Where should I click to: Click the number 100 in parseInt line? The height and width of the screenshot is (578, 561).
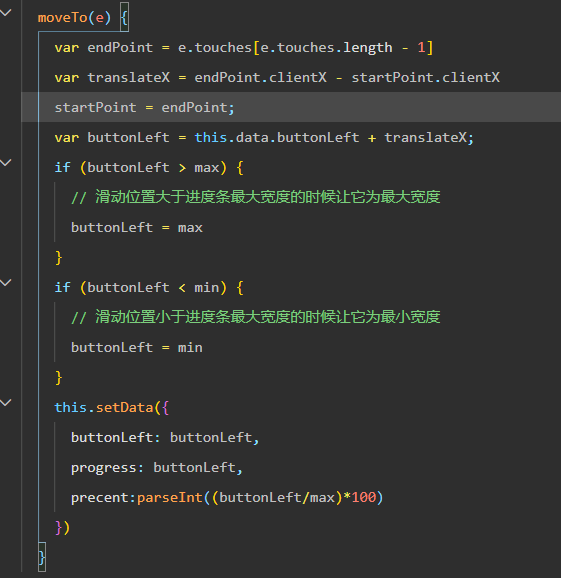pos(364,498)
